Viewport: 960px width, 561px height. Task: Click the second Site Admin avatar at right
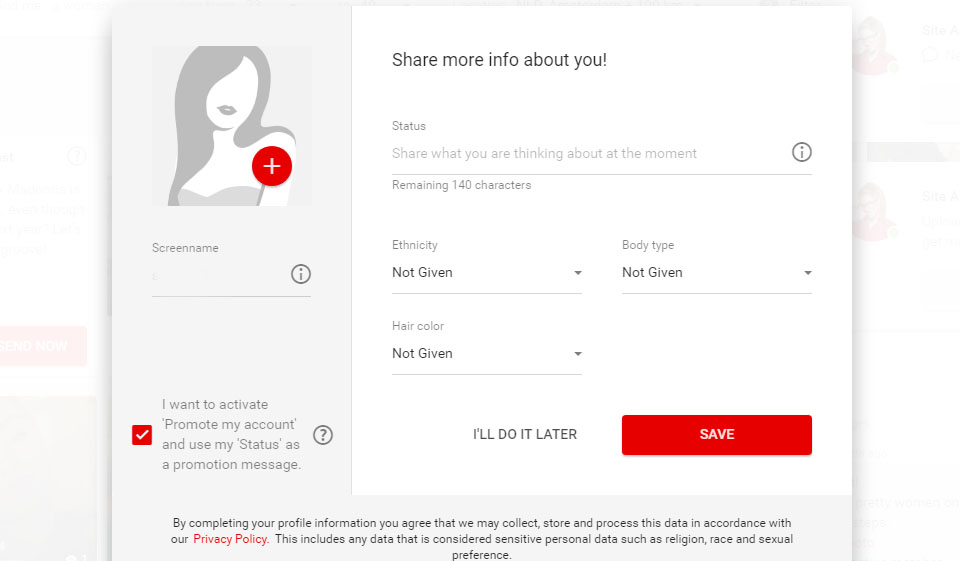click(873, 212)
